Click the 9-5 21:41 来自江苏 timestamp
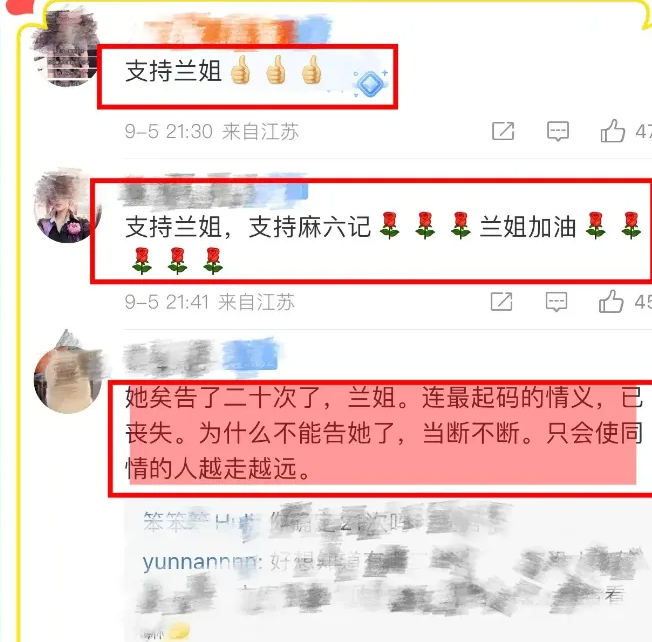 [x=210, y=302]
